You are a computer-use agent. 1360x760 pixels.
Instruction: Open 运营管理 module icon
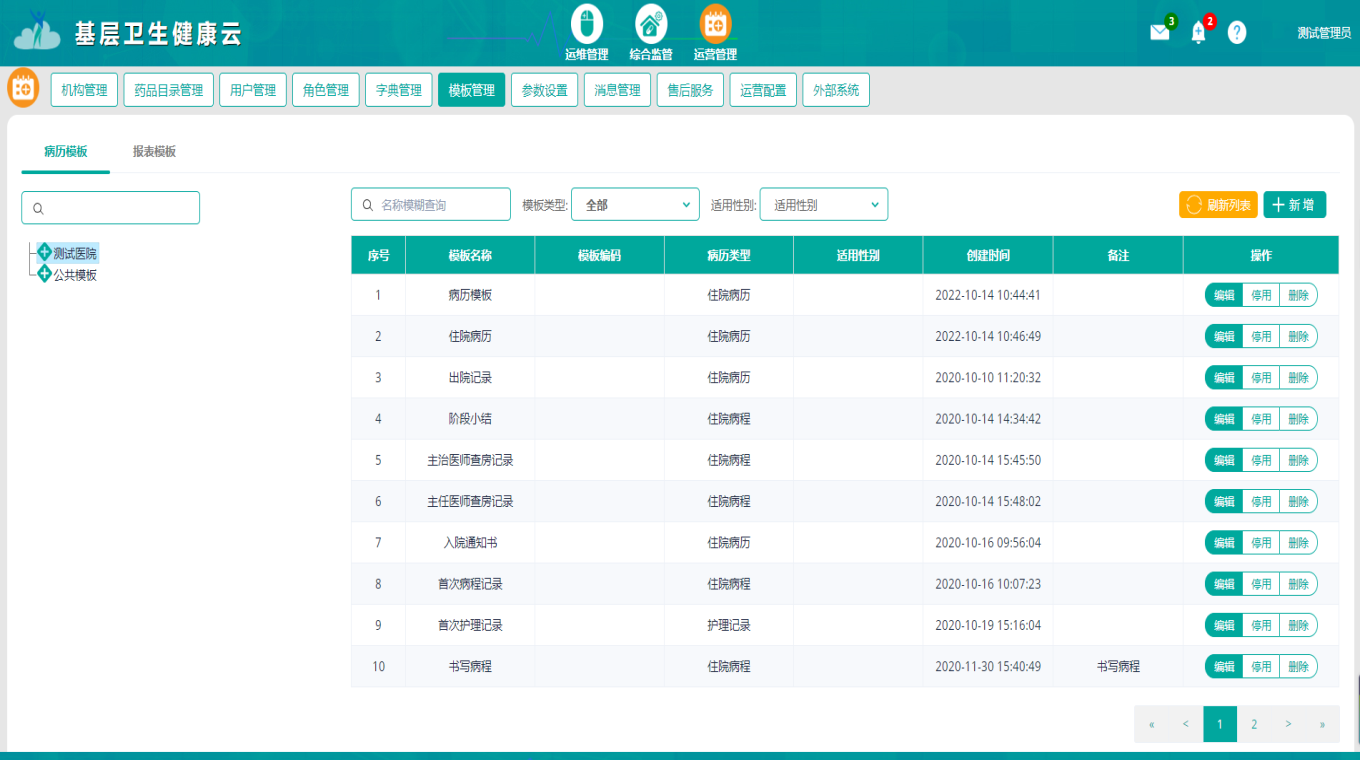click(x=715, y=25)
